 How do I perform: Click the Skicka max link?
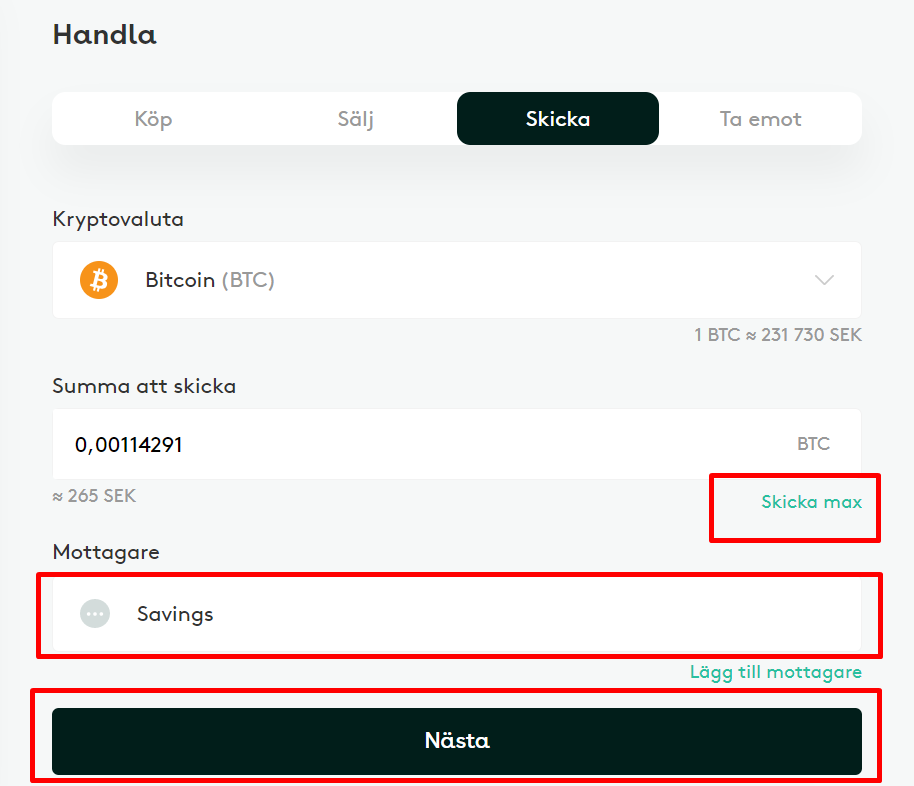(811, 502)
